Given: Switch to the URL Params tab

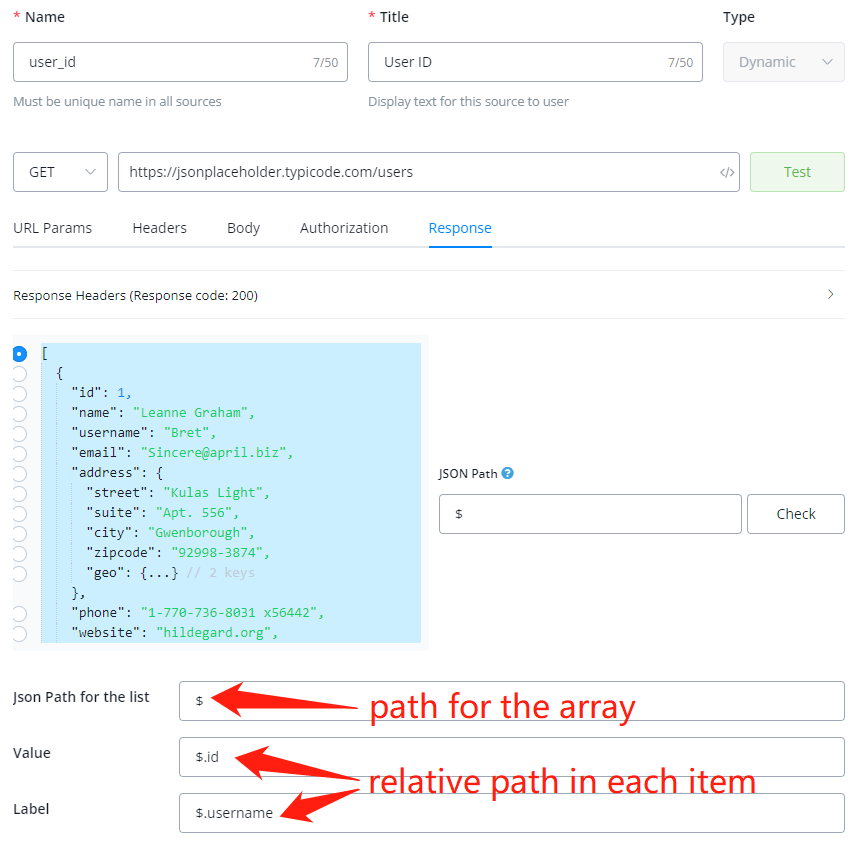Looking at the screenshot, I should [52, 228].
